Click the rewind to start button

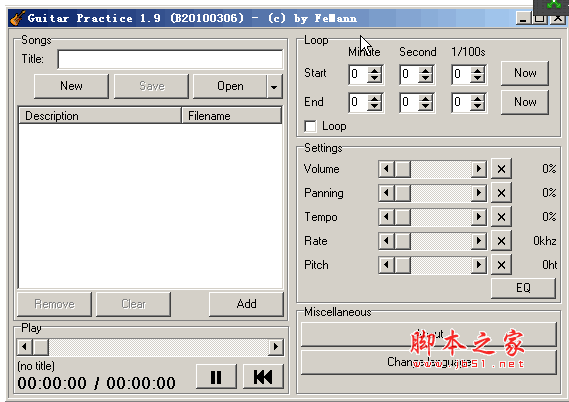[263, 377]
